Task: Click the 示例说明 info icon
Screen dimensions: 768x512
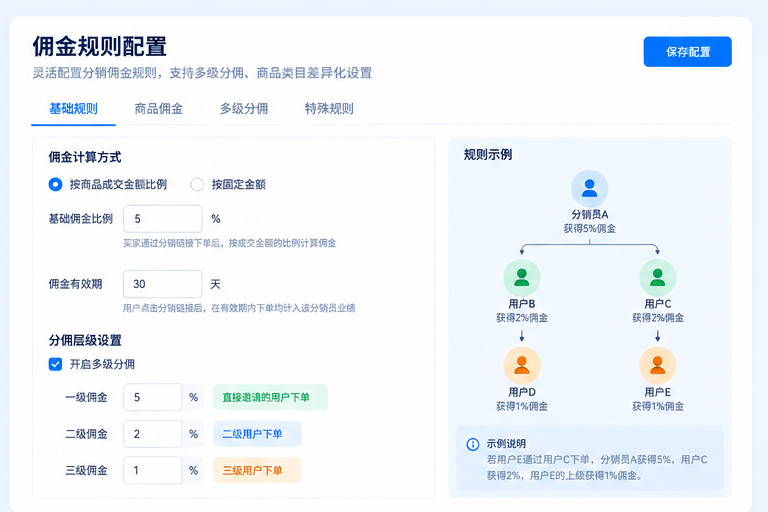Action: [473, 444]
